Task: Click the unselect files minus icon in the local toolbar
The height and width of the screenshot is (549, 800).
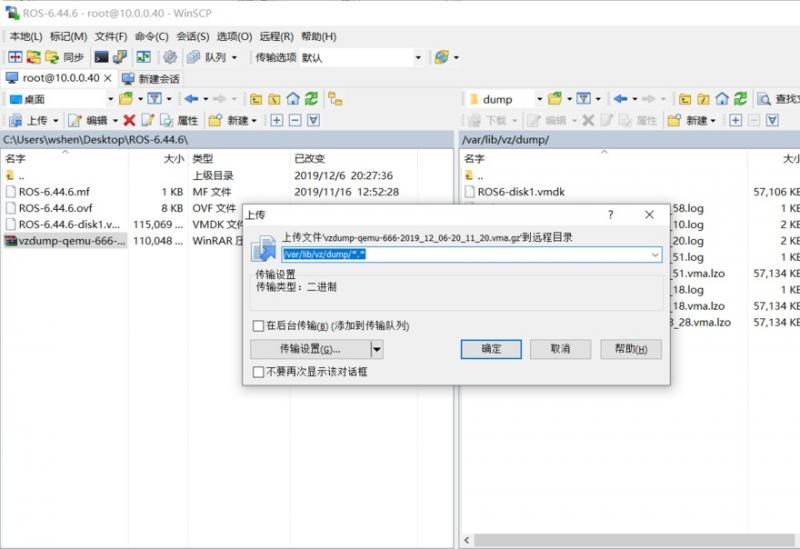Action: pyautogui.click(x=295, y=120)
